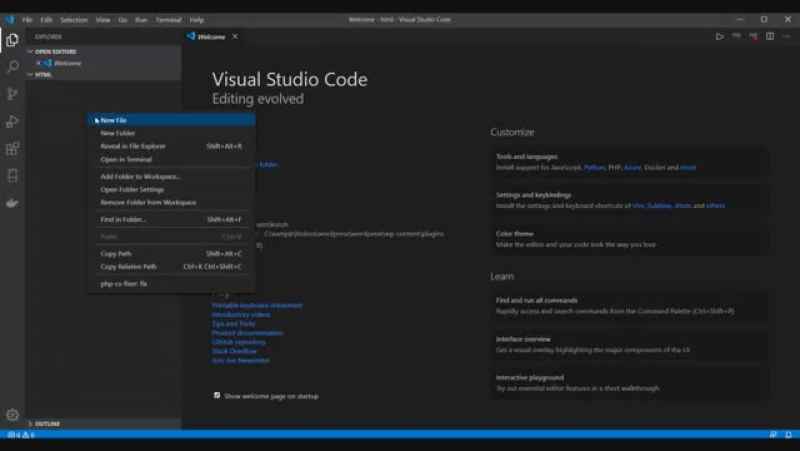Open the Docker whale icon view
The height and width of the screenshot is (451, 800).
pos(12,203)
